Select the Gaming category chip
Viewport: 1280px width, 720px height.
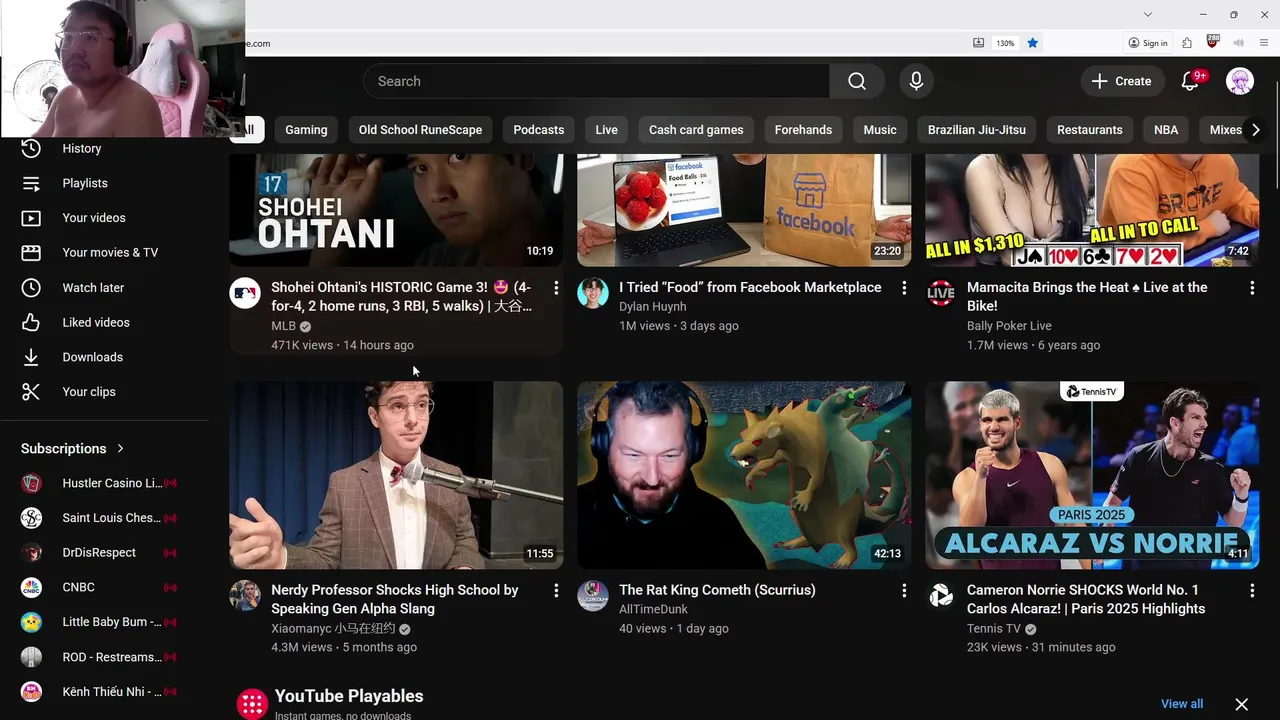click(306, 130)
